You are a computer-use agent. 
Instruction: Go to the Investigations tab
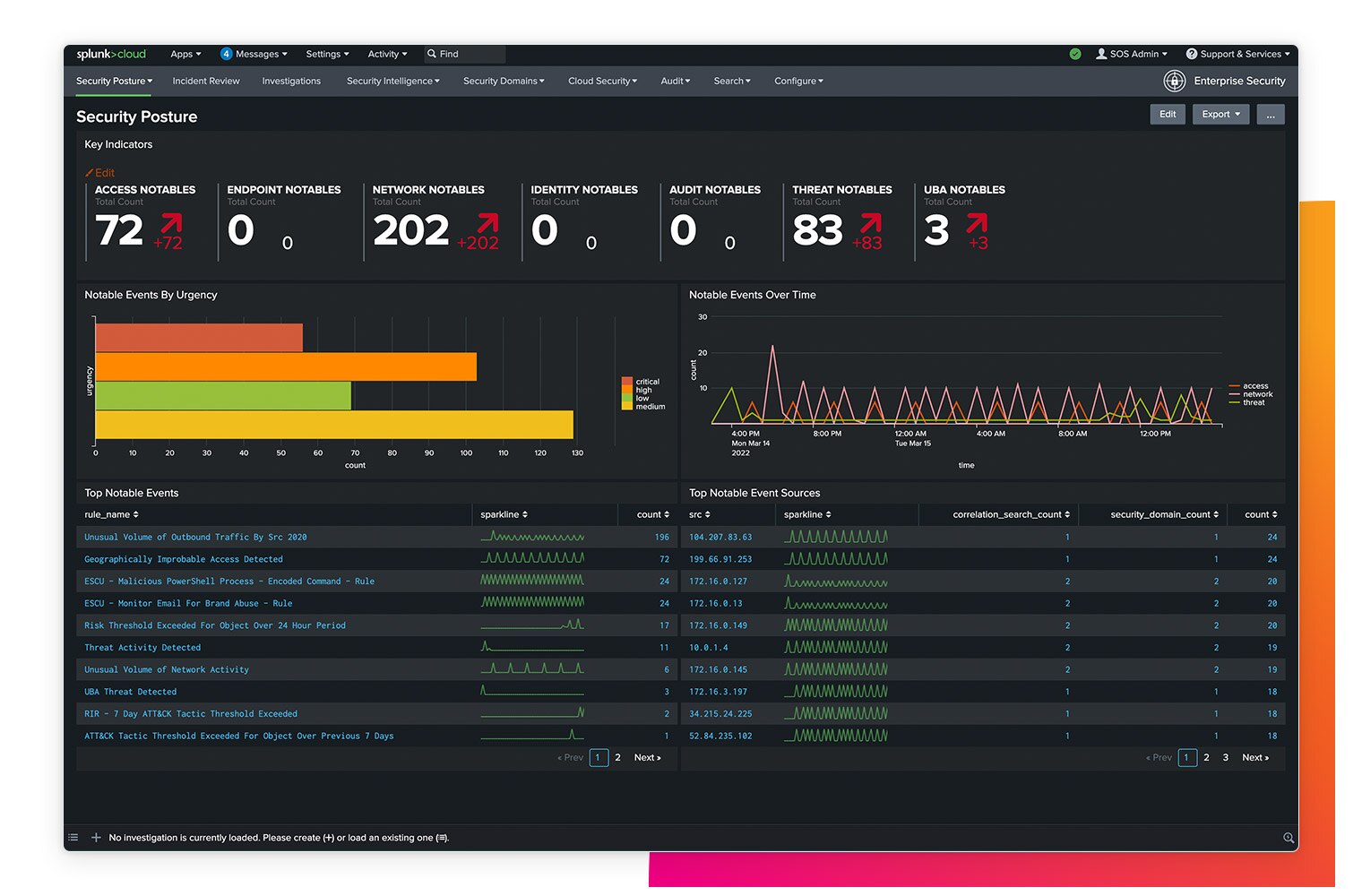pyautogui.click(x=291, y=81)
